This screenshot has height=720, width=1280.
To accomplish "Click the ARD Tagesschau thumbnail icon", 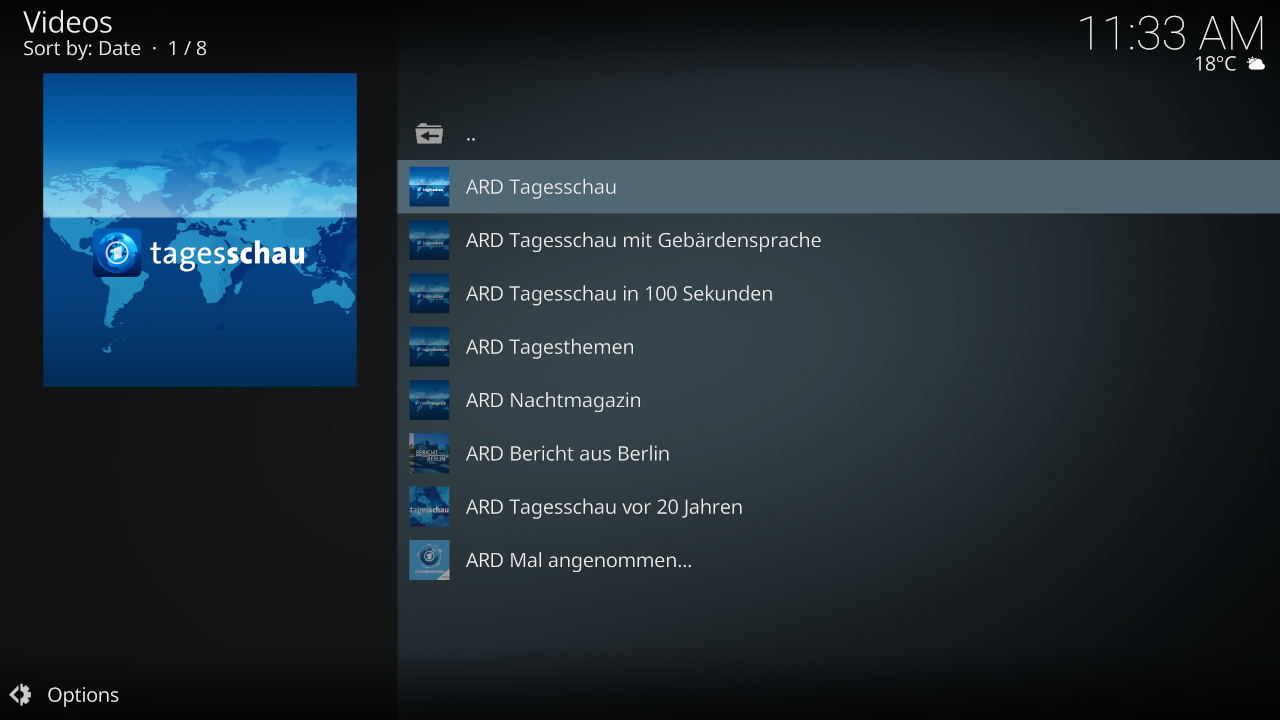I will coord(429,187).
